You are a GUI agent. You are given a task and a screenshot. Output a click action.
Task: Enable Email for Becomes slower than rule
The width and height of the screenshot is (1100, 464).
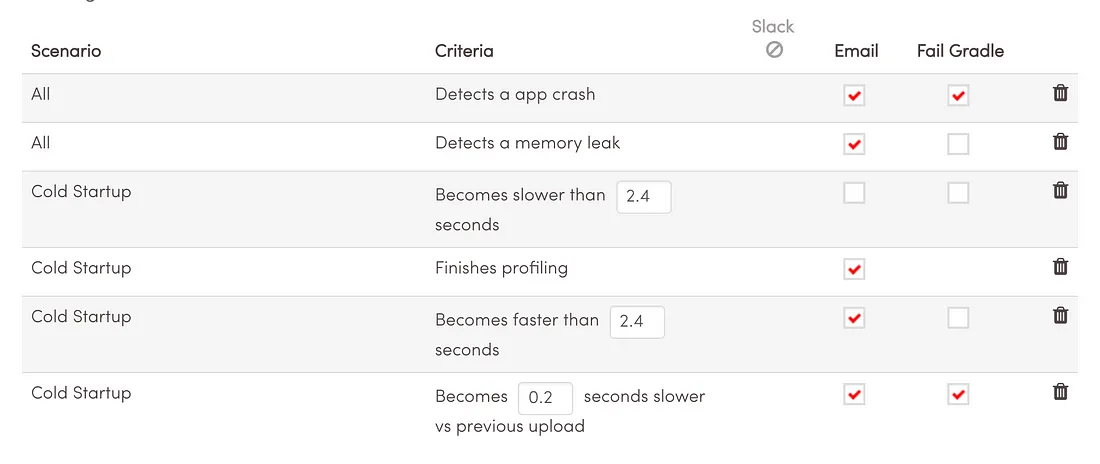point(854,192)
